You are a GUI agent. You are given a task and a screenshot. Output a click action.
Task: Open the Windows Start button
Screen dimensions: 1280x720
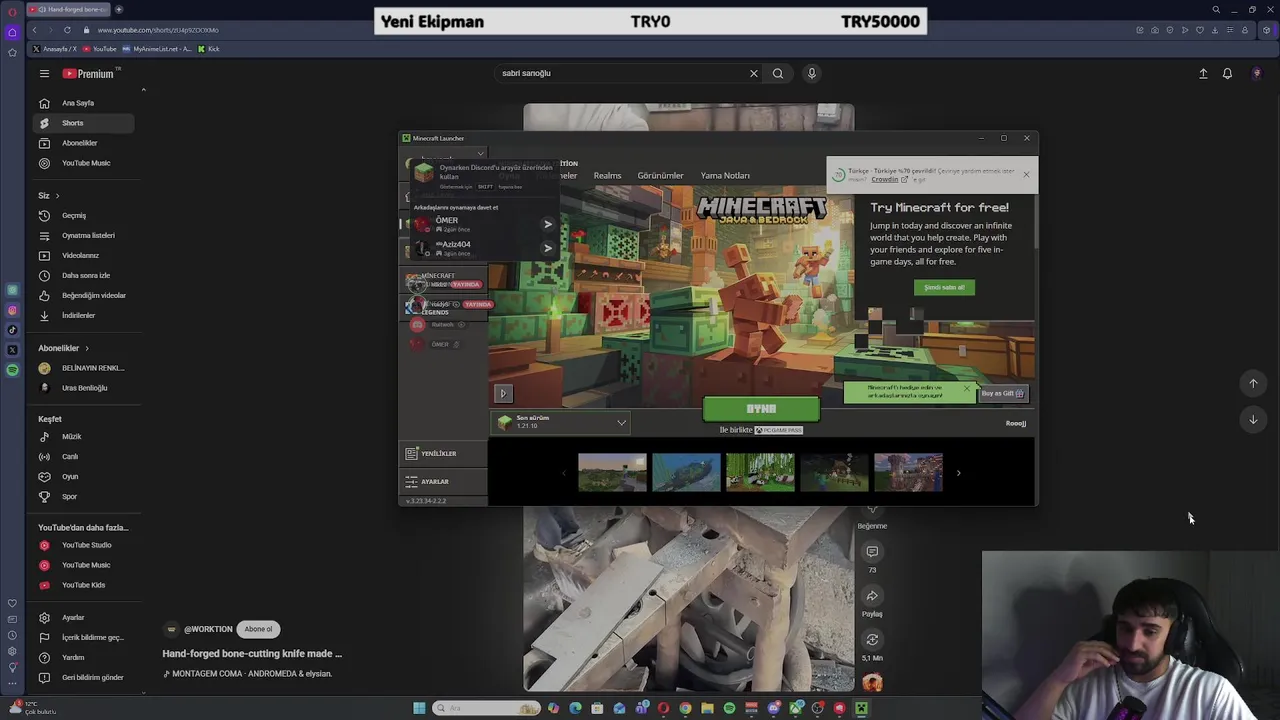(x=419, y=708)
